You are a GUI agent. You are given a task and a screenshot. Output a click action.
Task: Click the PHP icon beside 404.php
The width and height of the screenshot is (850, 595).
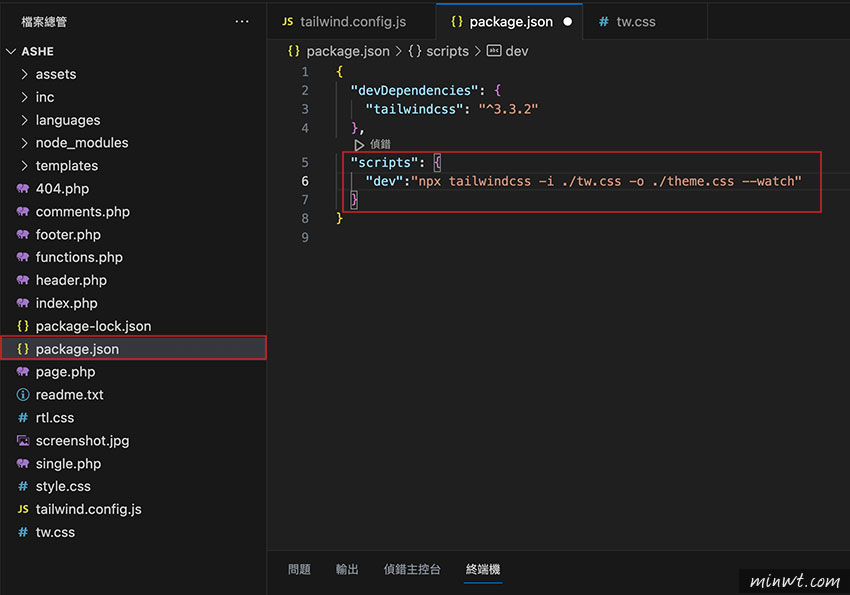coord(23,189)
